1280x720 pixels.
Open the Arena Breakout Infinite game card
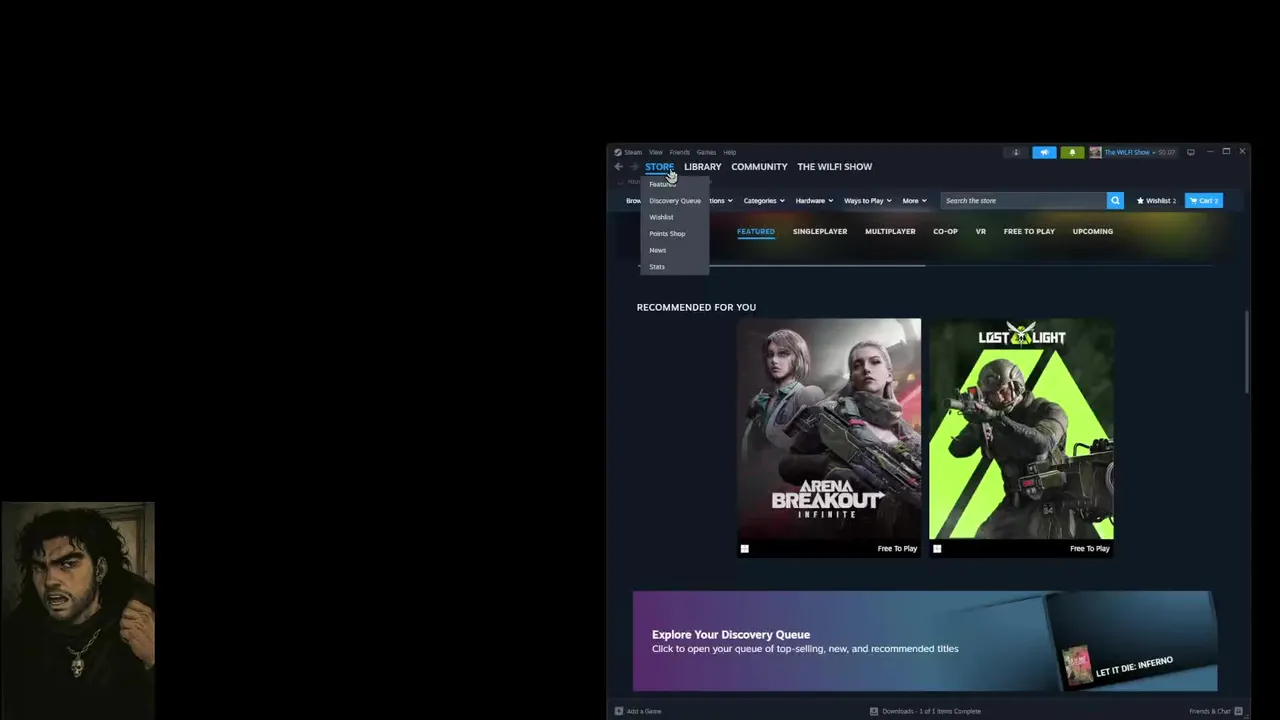click(829, 438)
